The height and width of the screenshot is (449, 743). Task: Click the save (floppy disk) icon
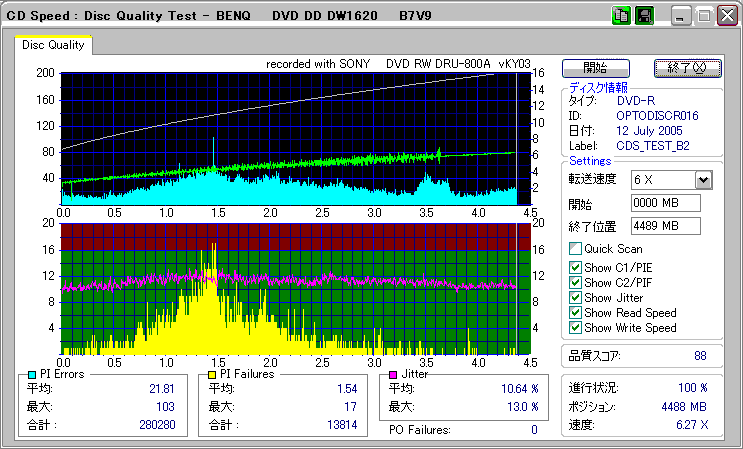coord(644,16)
